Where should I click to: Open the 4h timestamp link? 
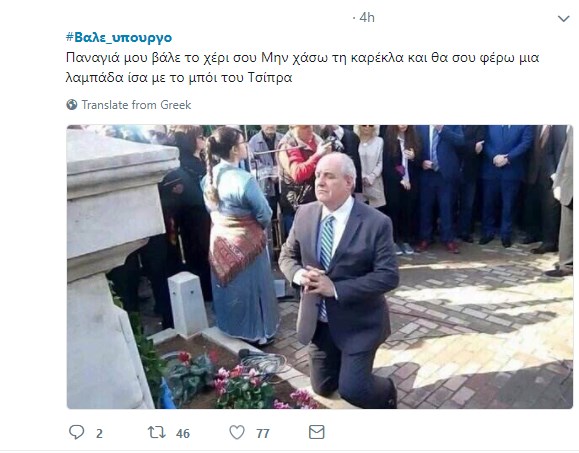coord(367,17)
